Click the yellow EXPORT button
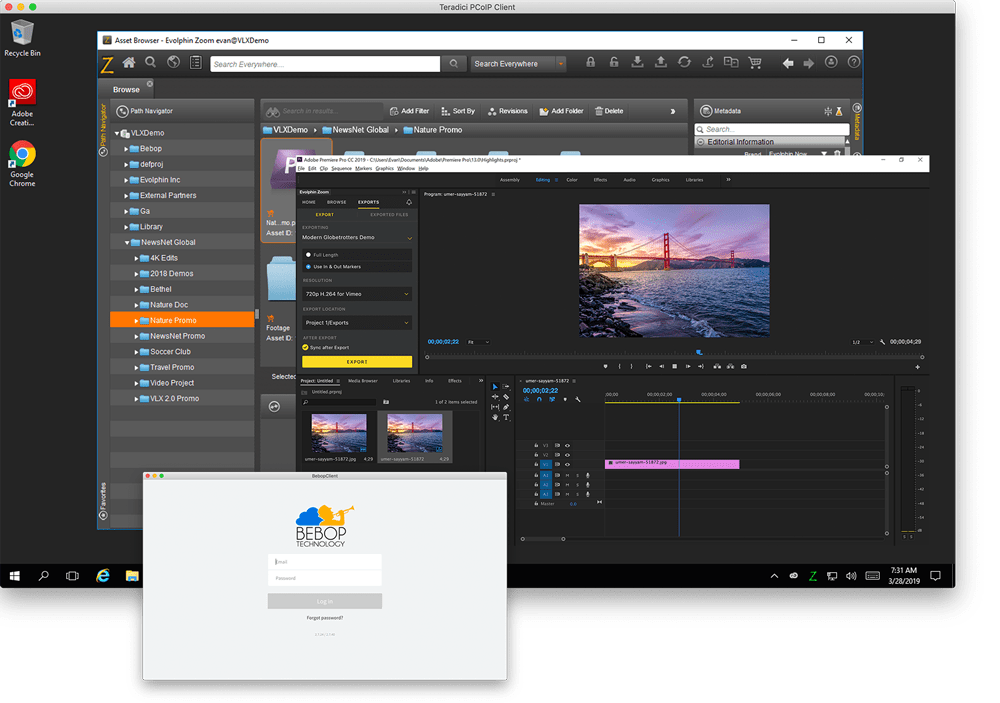1000x703 pixels. point(357,362)
